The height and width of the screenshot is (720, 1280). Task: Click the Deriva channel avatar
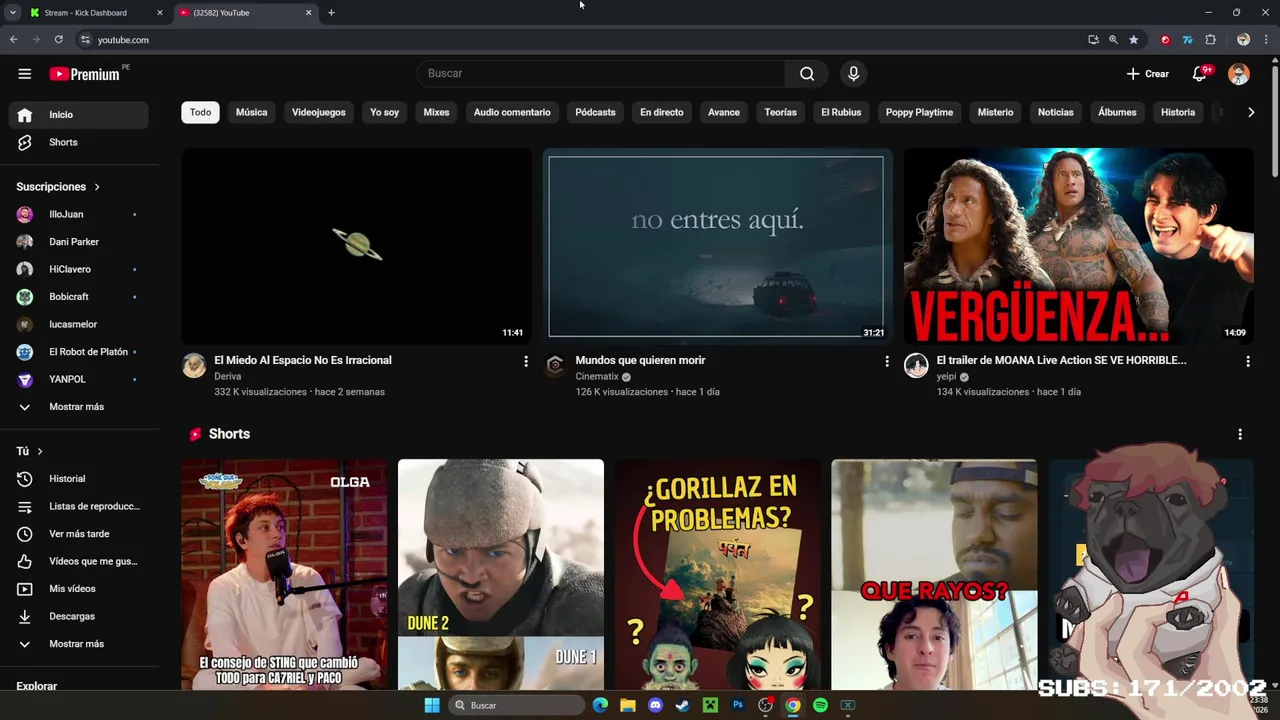194,365
